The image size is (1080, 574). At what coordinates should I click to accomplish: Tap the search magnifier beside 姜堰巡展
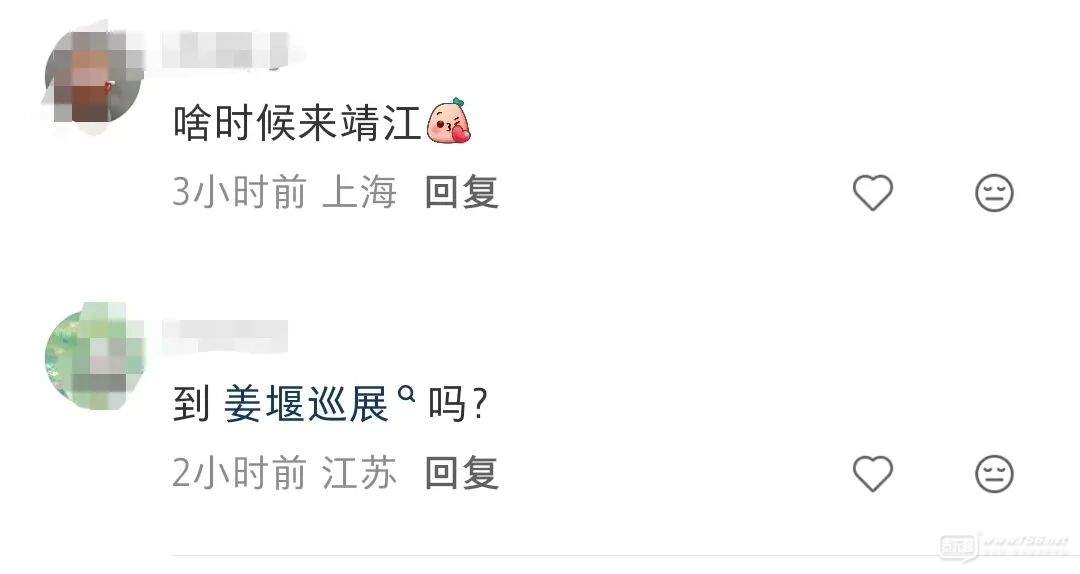407,394
